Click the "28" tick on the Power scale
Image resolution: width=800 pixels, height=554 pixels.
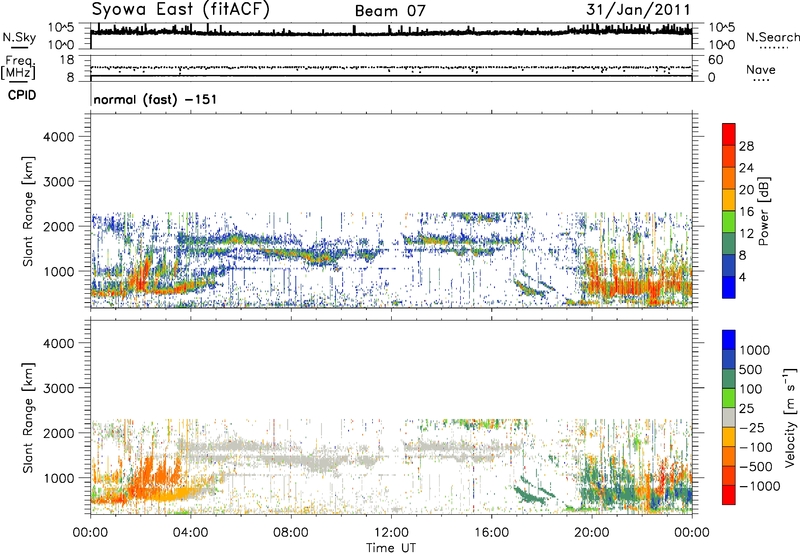[746, 146]
